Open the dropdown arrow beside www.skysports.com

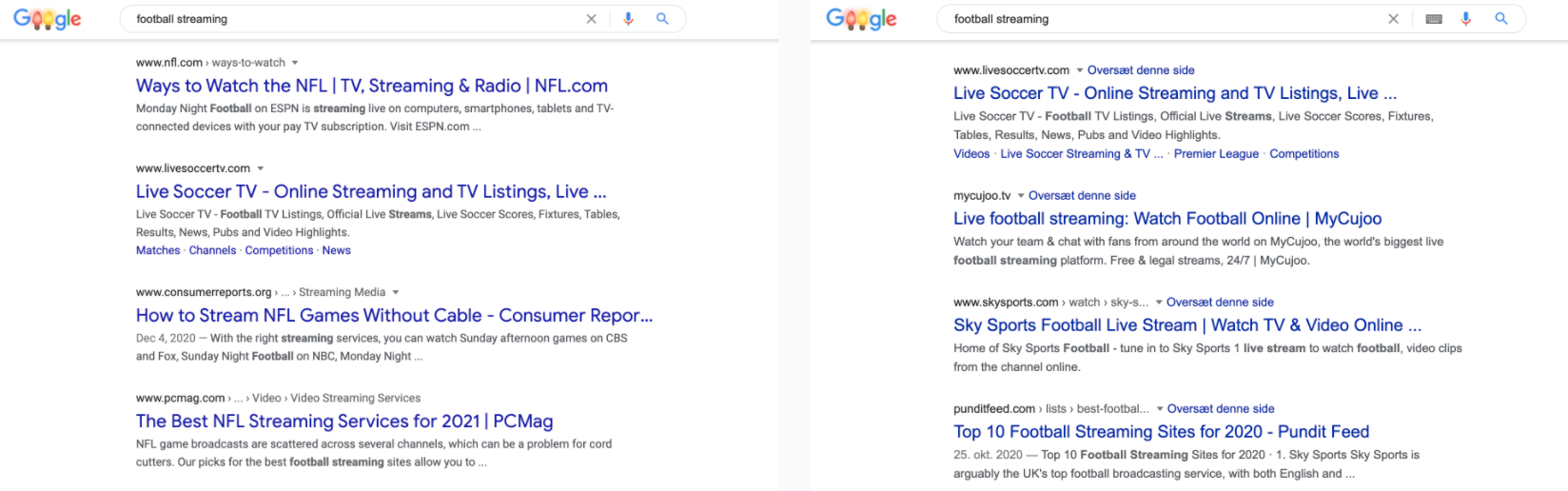click(x=1159, y=303)
